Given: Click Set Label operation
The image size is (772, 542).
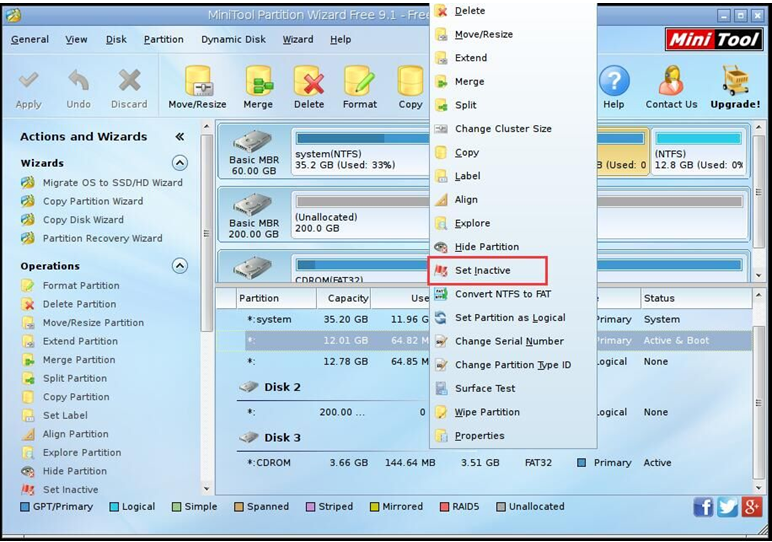Looking at the screenshot, I should pos(55,416).
